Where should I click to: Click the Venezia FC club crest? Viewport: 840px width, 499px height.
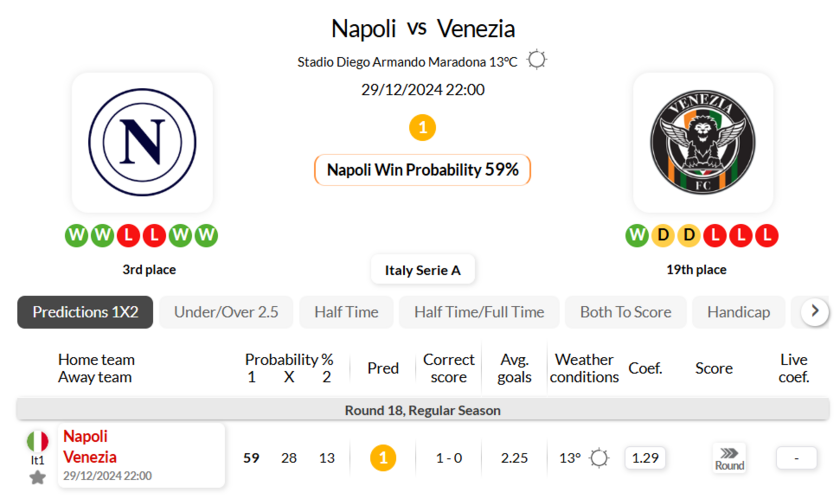(702, 142)
